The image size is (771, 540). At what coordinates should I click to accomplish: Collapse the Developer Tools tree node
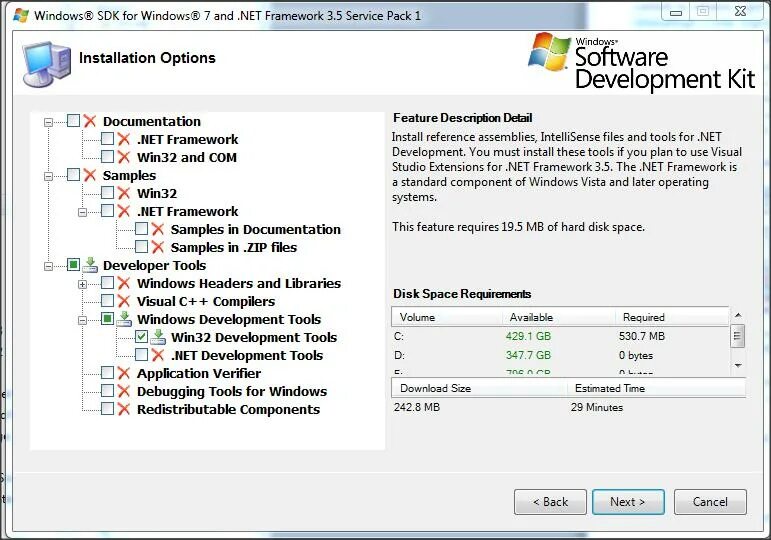tap(48, 266)
